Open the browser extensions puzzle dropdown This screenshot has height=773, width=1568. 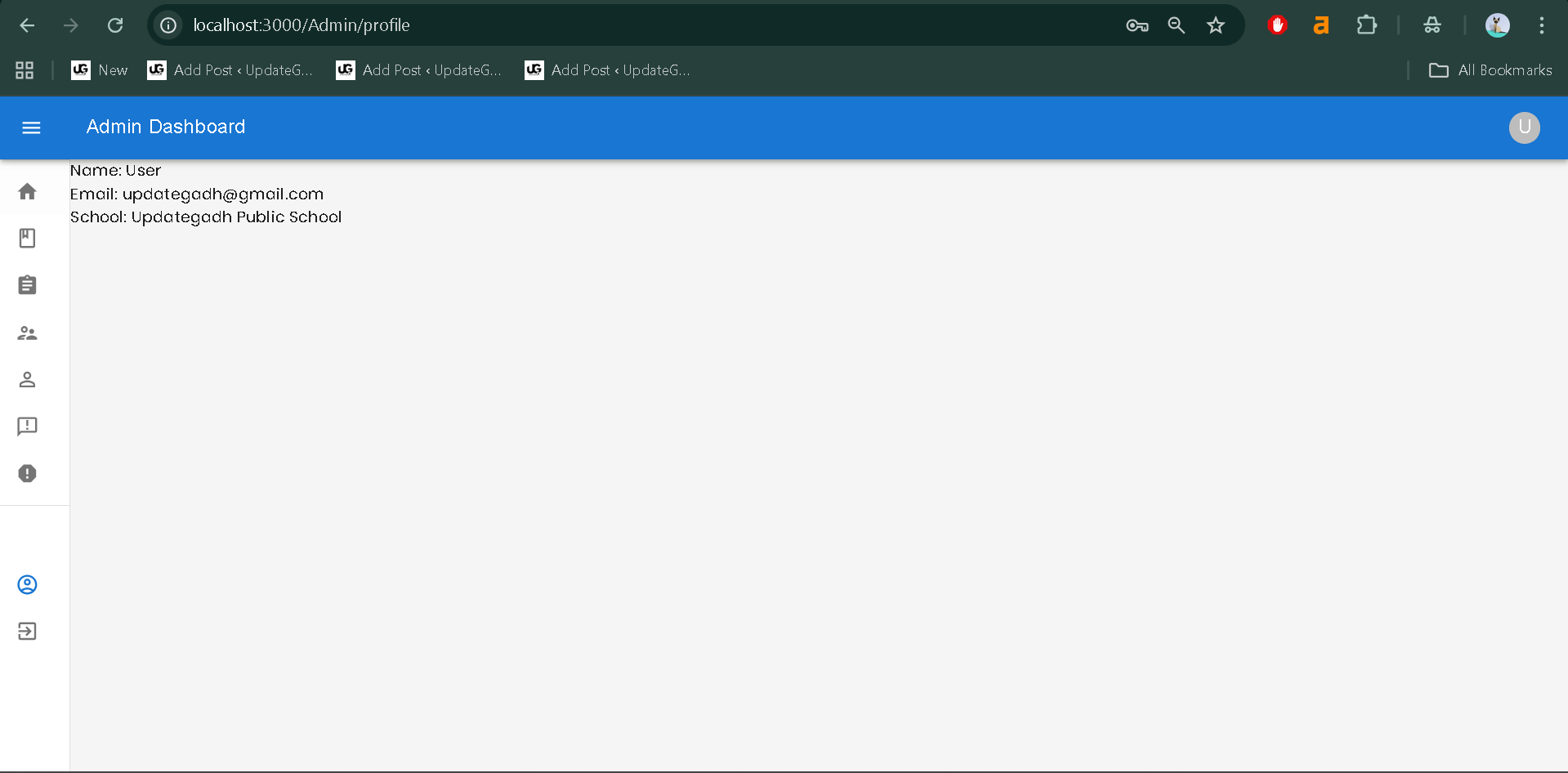pos(1367,25)
